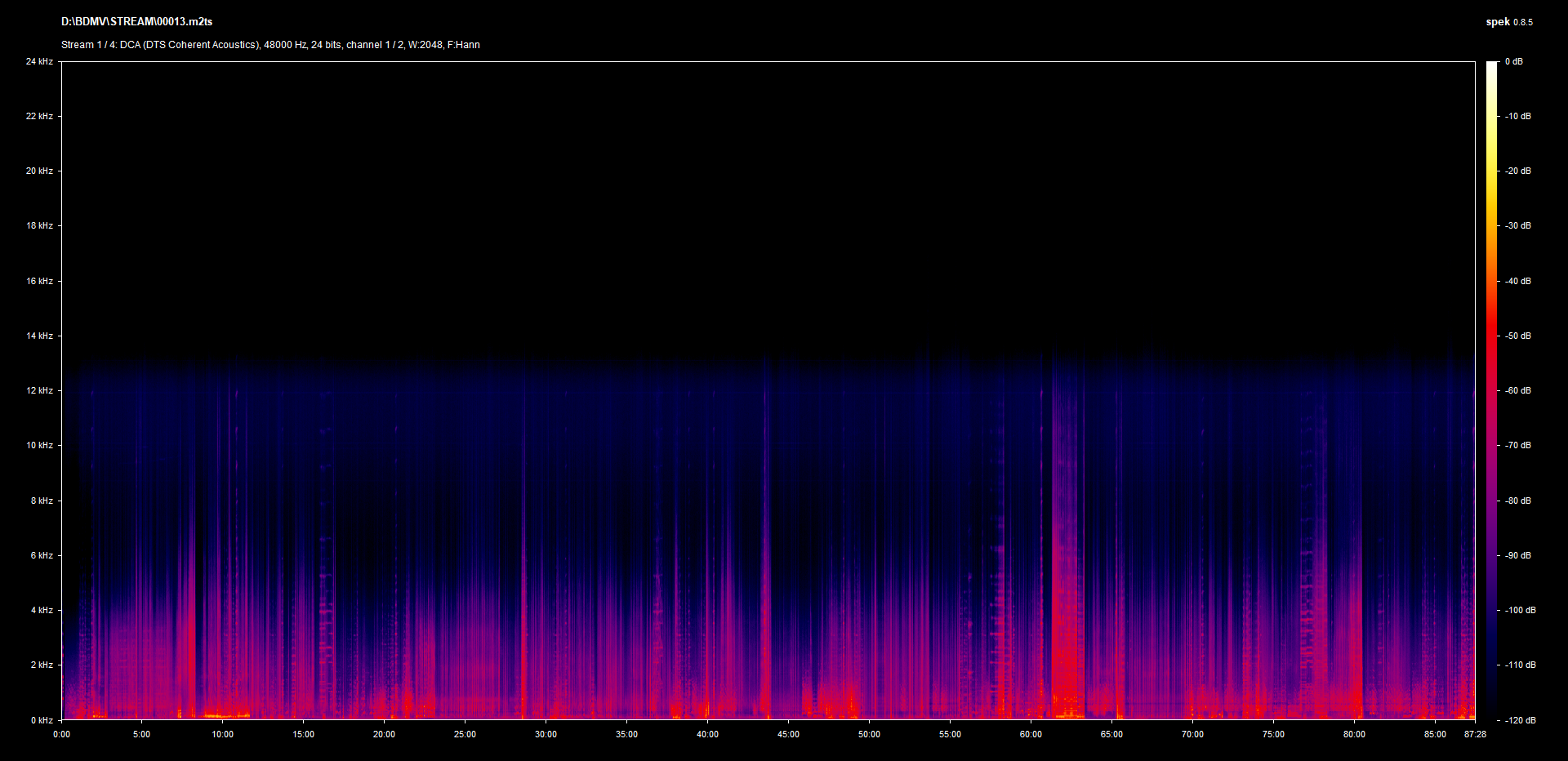Select the 0 dB label on the color scale
The image size is (1568, 761).
pos(1513,62)
